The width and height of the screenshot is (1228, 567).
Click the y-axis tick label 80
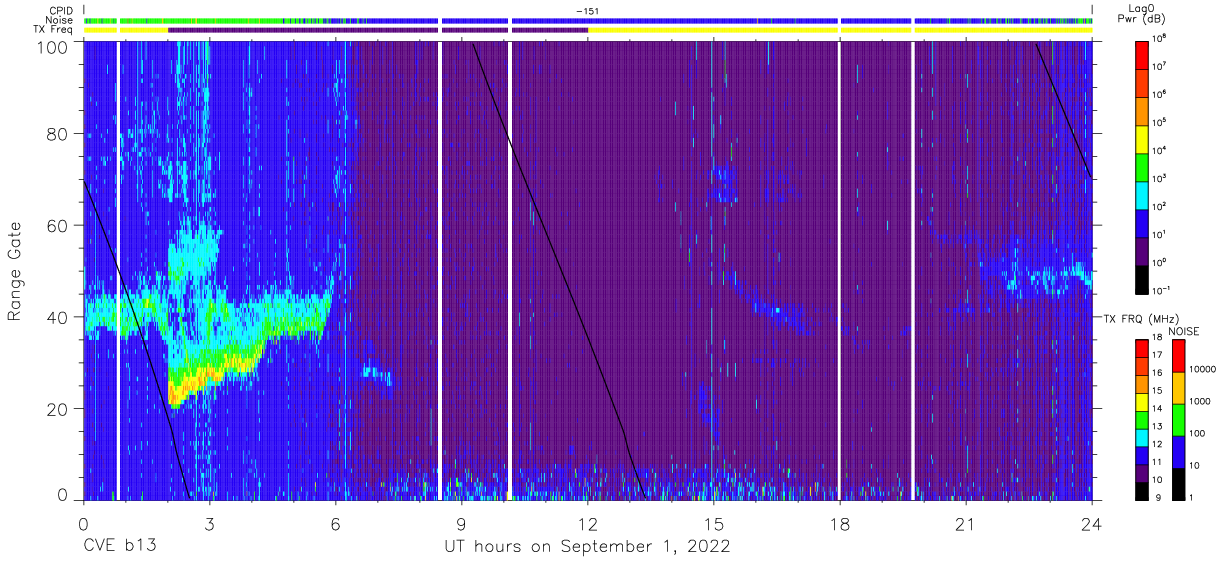[x=57, y=134]
